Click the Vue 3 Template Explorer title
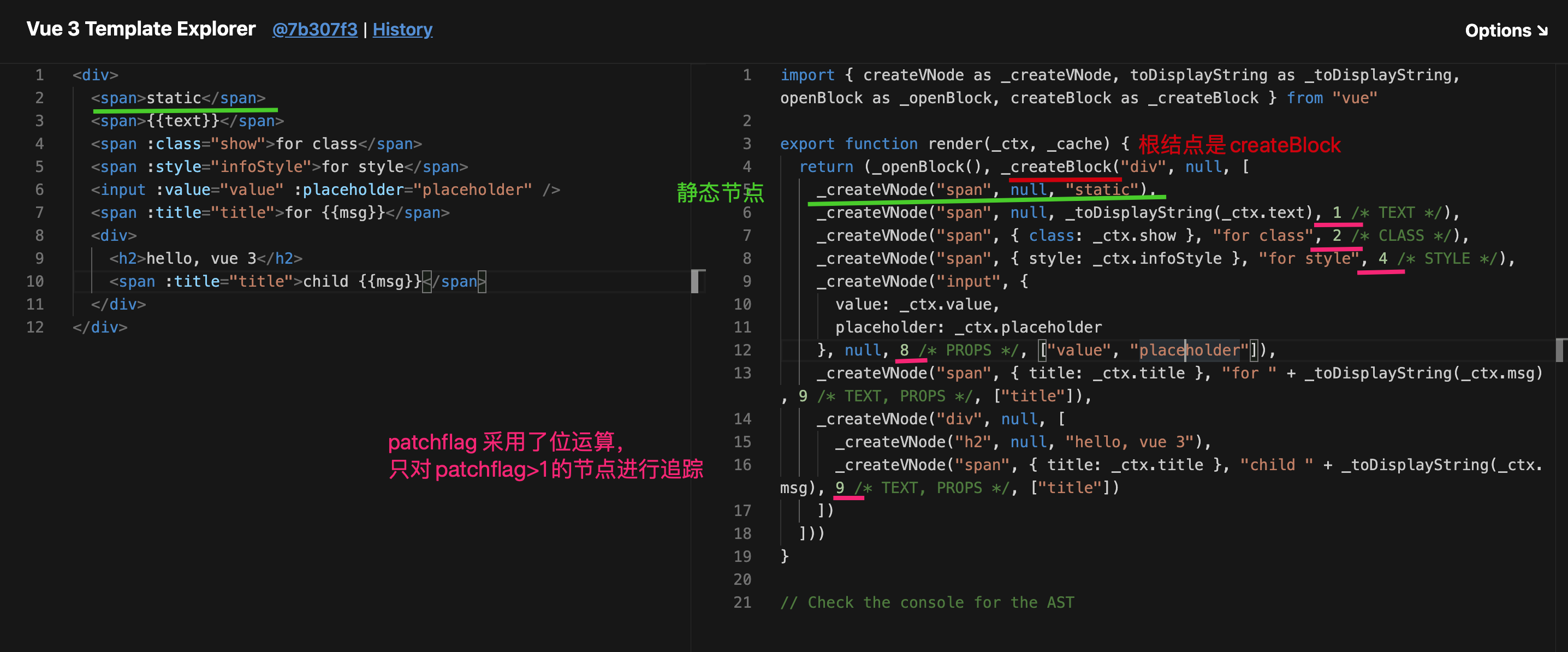The width and height of the screenshot is (1568, 652). pos(141,28)
